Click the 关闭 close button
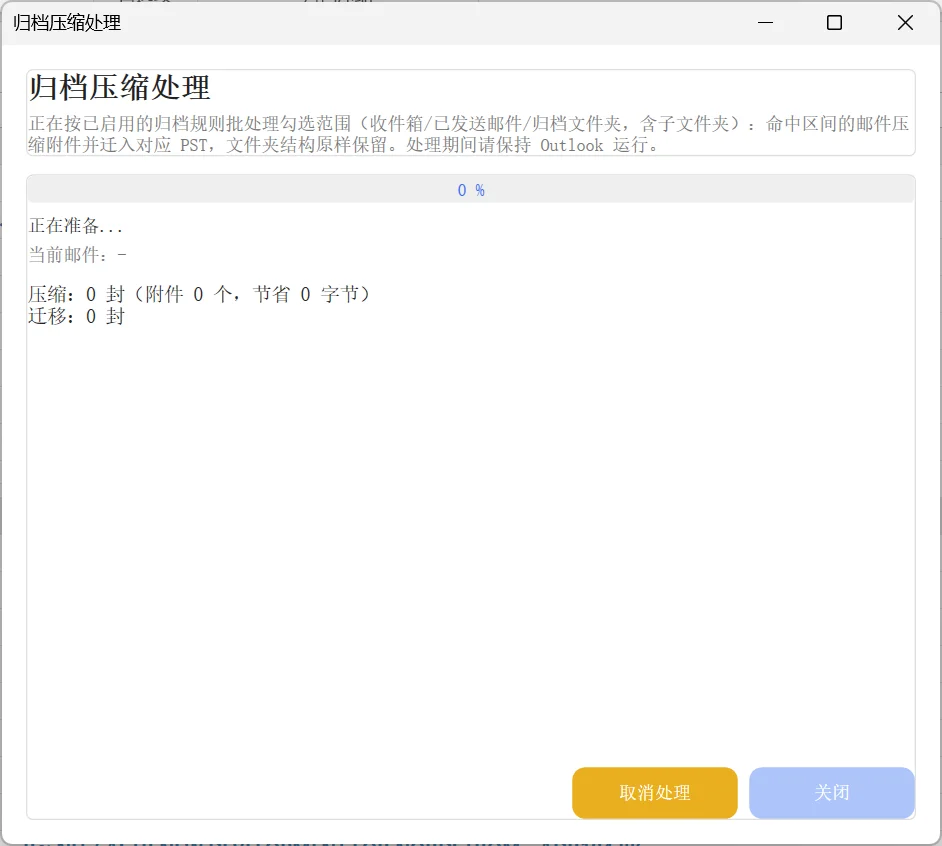Viewport: 942px width, 846px height. click(831, 793)
